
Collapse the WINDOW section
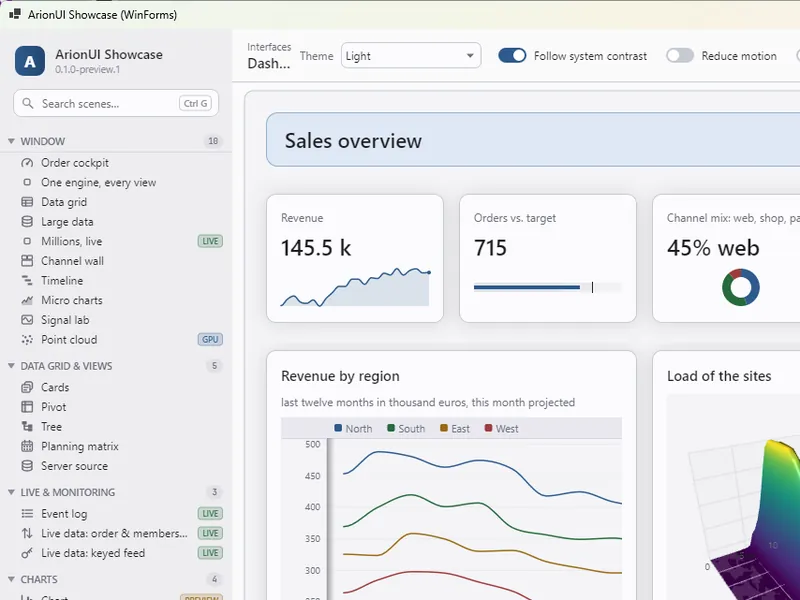click(x=11, y=141)
